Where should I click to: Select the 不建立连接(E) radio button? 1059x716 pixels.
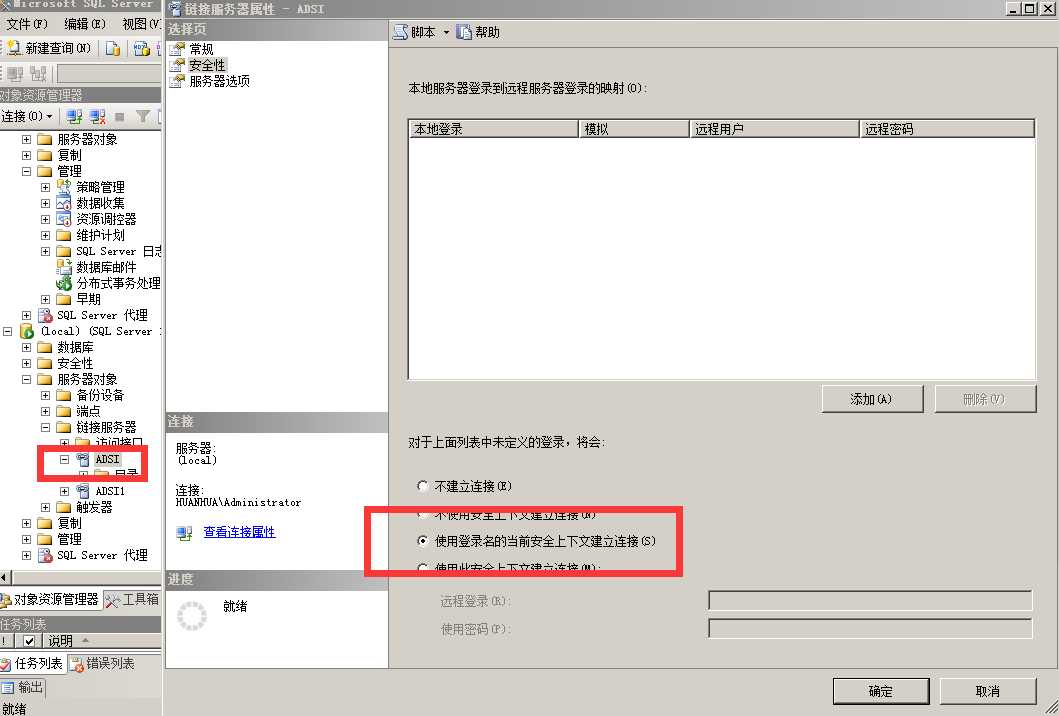(423, 486)
